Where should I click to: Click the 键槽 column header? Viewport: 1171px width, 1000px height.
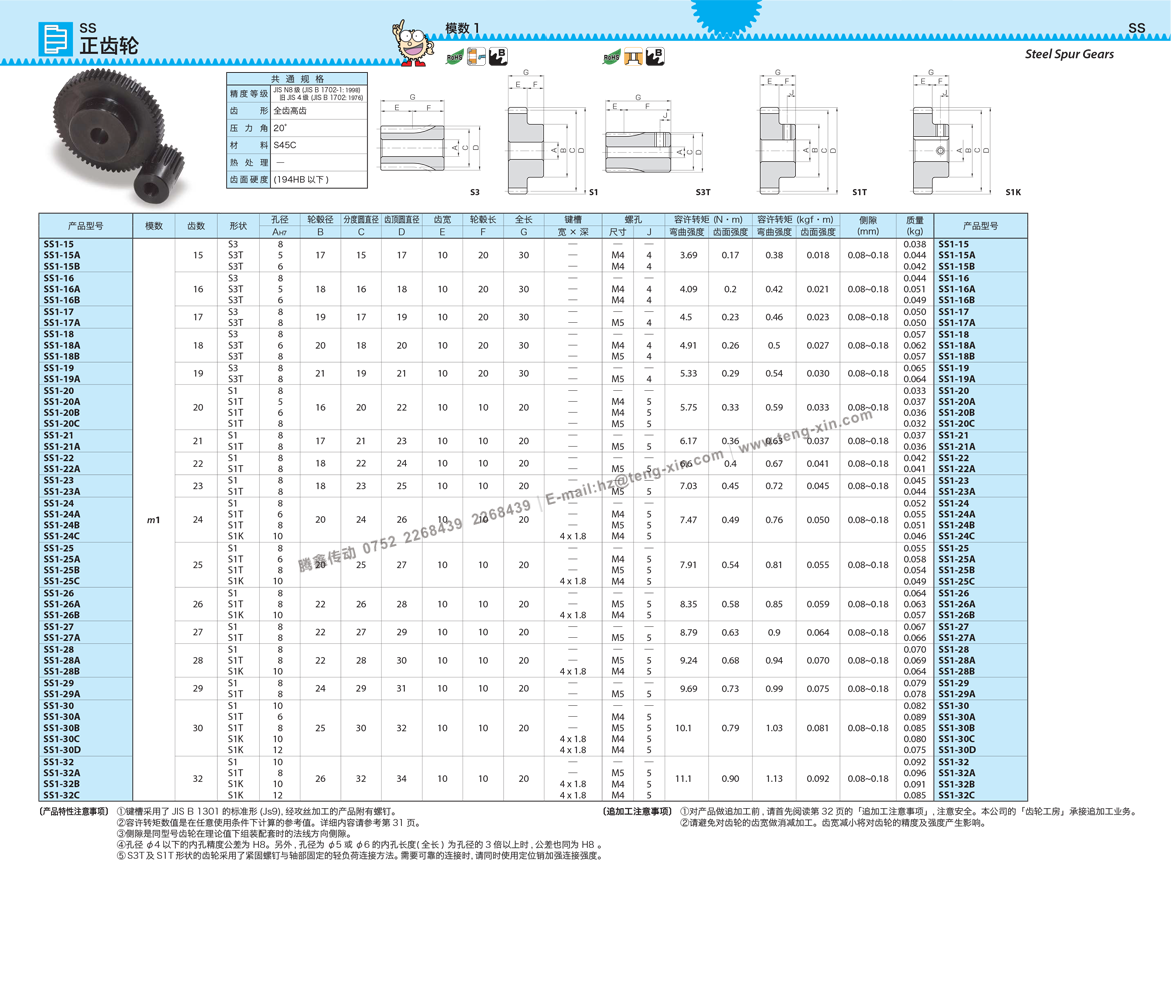(573, 219)
